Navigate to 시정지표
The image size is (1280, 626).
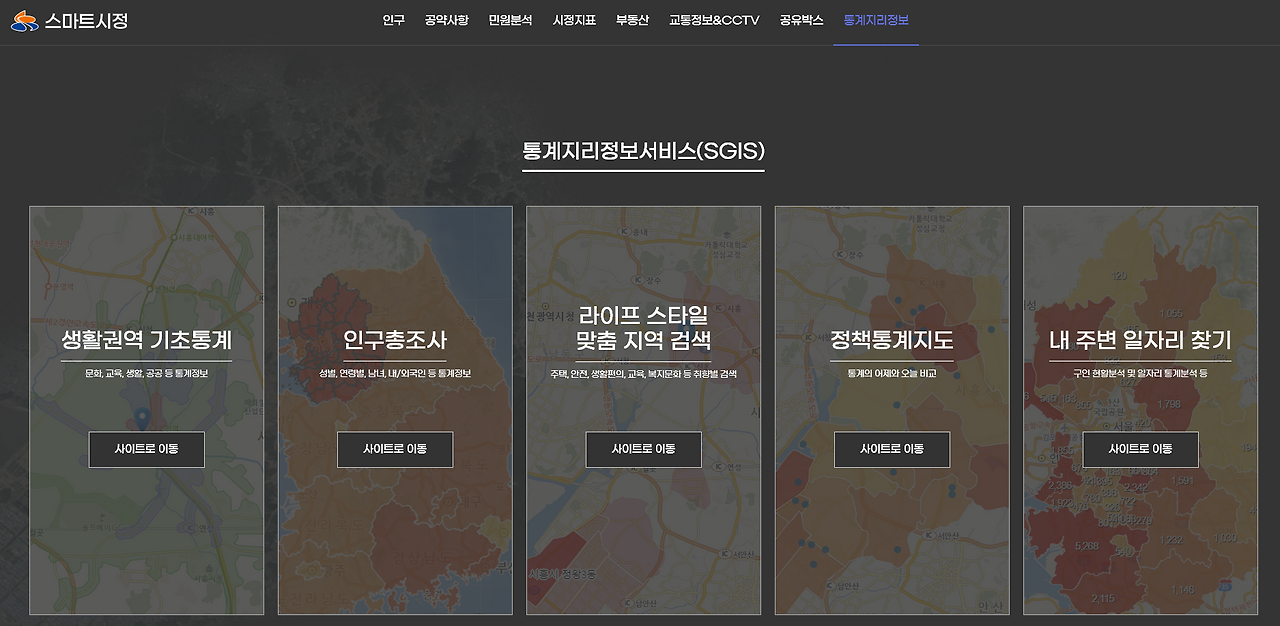pyautogui.click(x=572, y=19)
